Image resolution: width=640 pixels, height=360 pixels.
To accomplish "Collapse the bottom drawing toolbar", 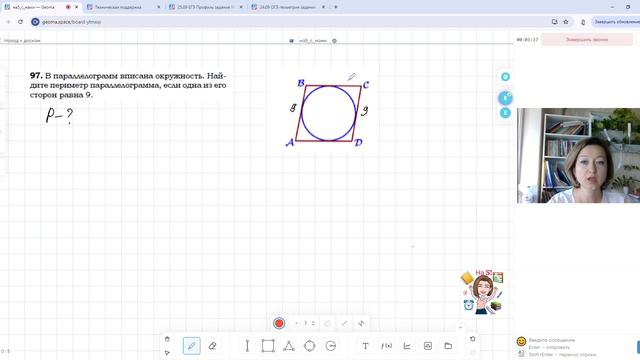I will pos(460,327).
